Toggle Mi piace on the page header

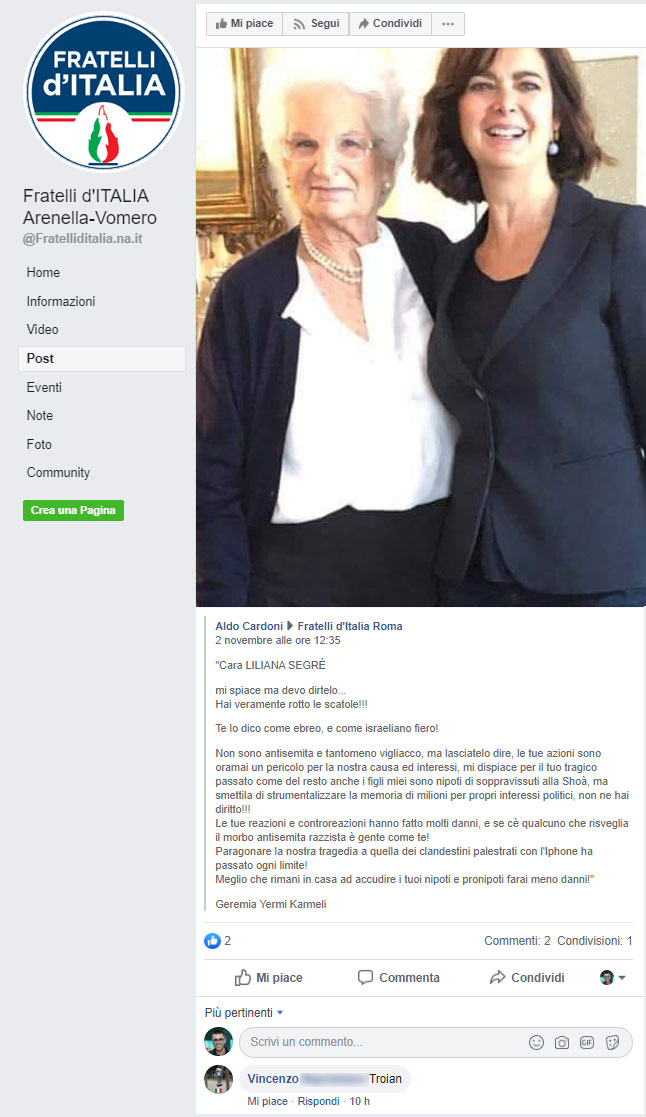tap(244, 24)
